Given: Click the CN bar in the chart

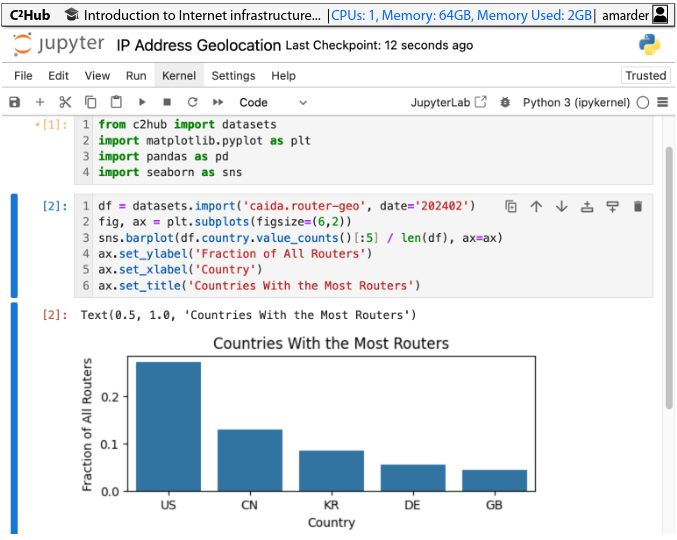Looking at the screenshot, I should [x=250, y=460].
